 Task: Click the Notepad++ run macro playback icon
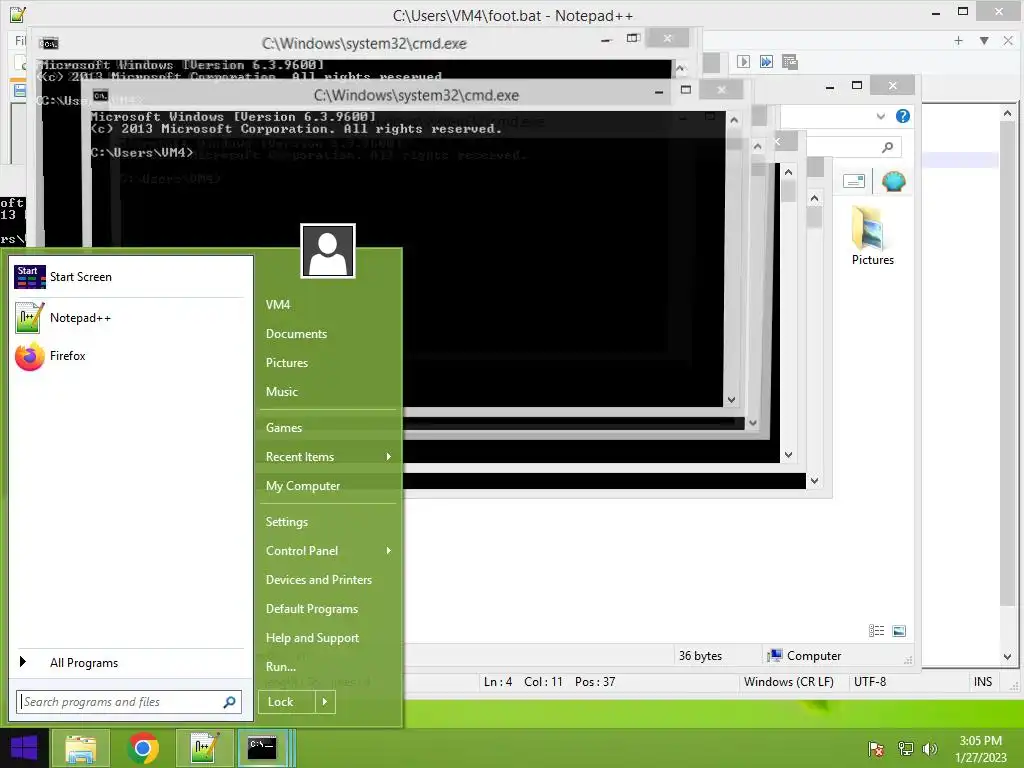pyautogui.click(x=743, y=61)
